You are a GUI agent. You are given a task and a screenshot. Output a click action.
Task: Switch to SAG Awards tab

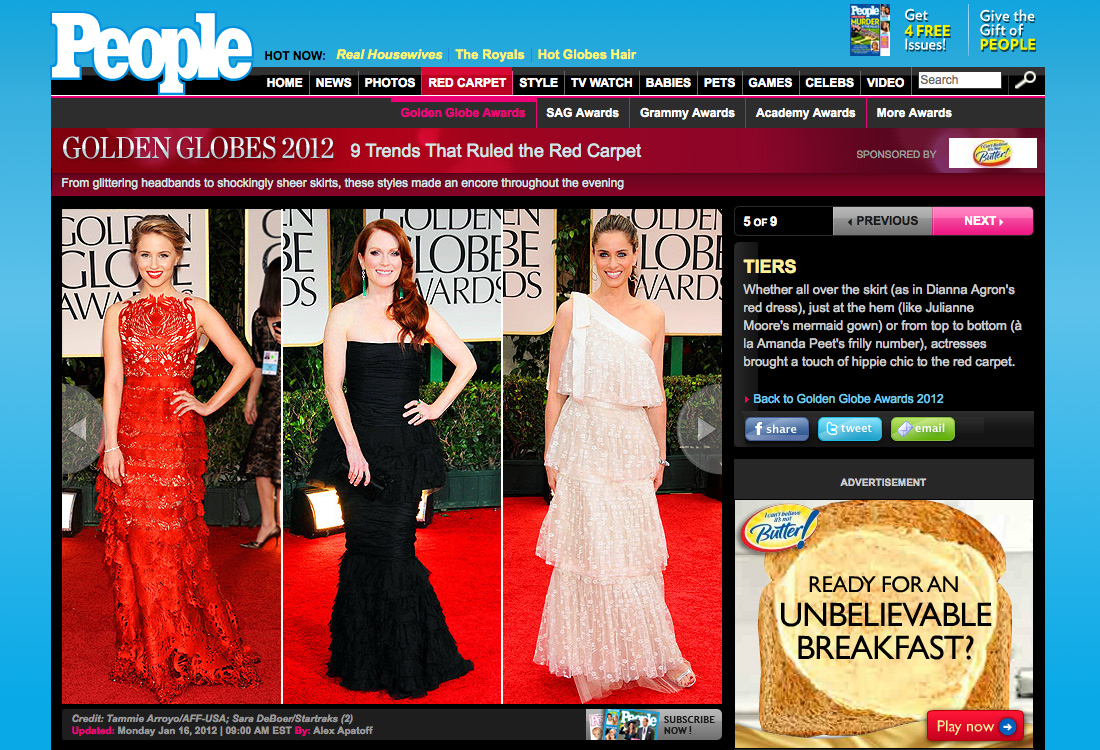coord(582,113)
